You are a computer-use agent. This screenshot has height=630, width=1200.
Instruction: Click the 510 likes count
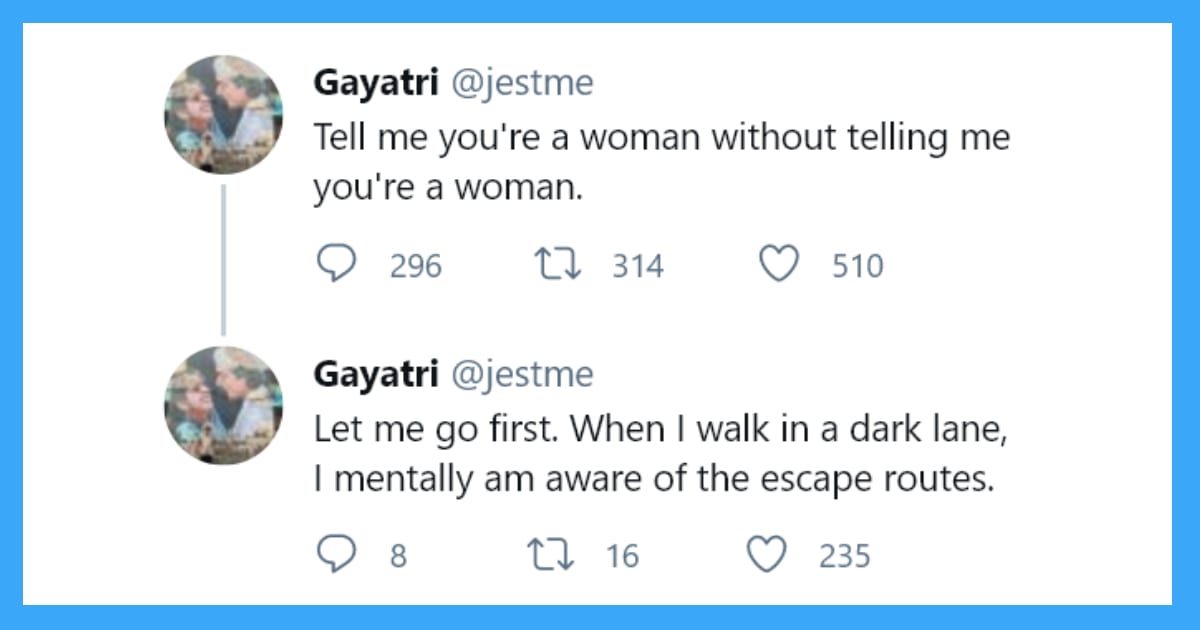pyautogui.click(x=857, y=264)
